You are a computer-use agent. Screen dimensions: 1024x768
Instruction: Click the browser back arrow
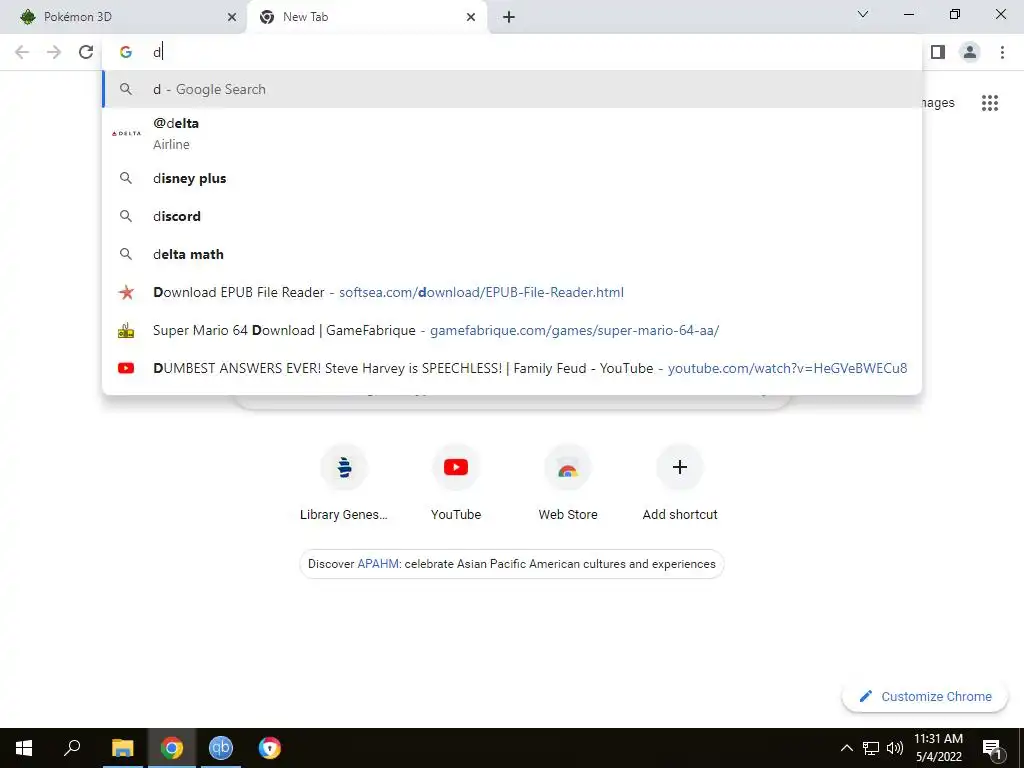[22, 52]
